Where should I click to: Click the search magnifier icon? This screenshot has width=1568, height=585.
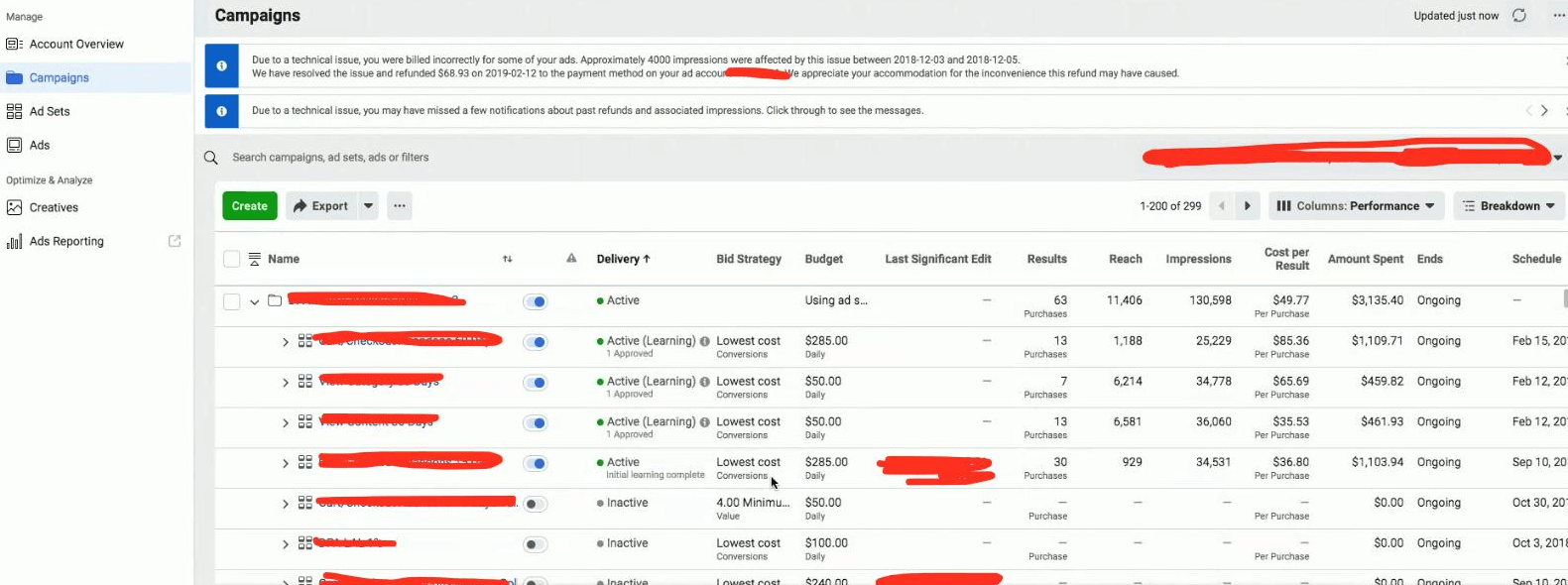point(210,158)
